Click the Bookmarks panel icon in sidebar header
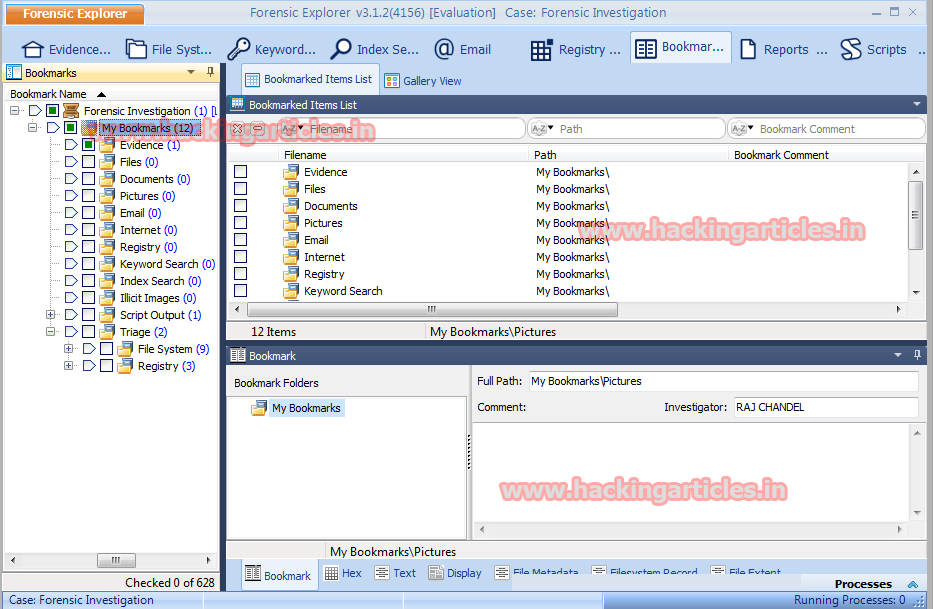The height and width of the screenshot is (609, 933). pos(14,73)
